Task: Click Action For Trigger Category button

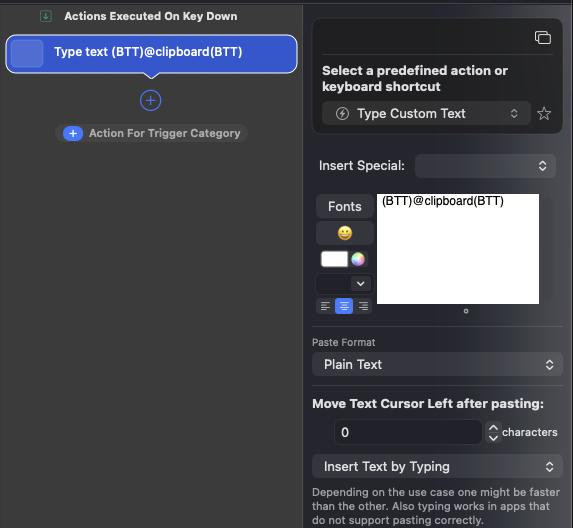Action: 151,133
